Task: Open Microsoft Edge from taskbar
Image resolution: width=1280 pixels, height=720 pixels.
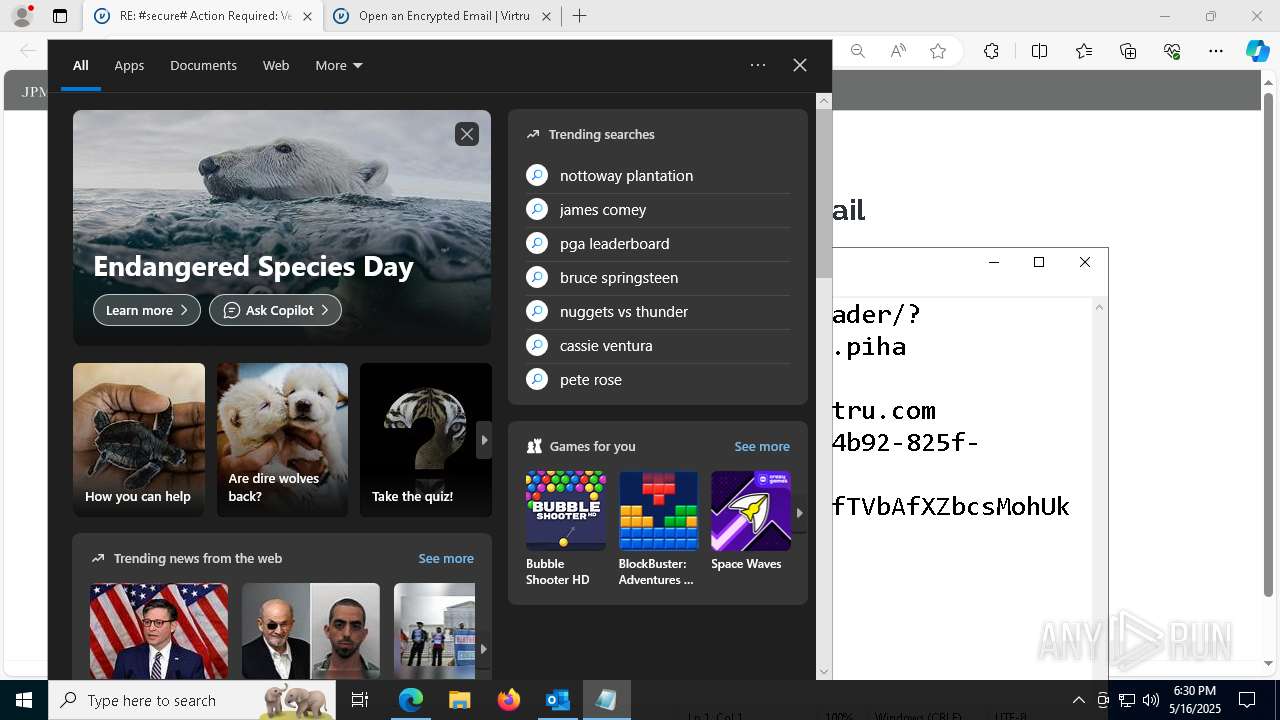Action: (x=411, y=700)
